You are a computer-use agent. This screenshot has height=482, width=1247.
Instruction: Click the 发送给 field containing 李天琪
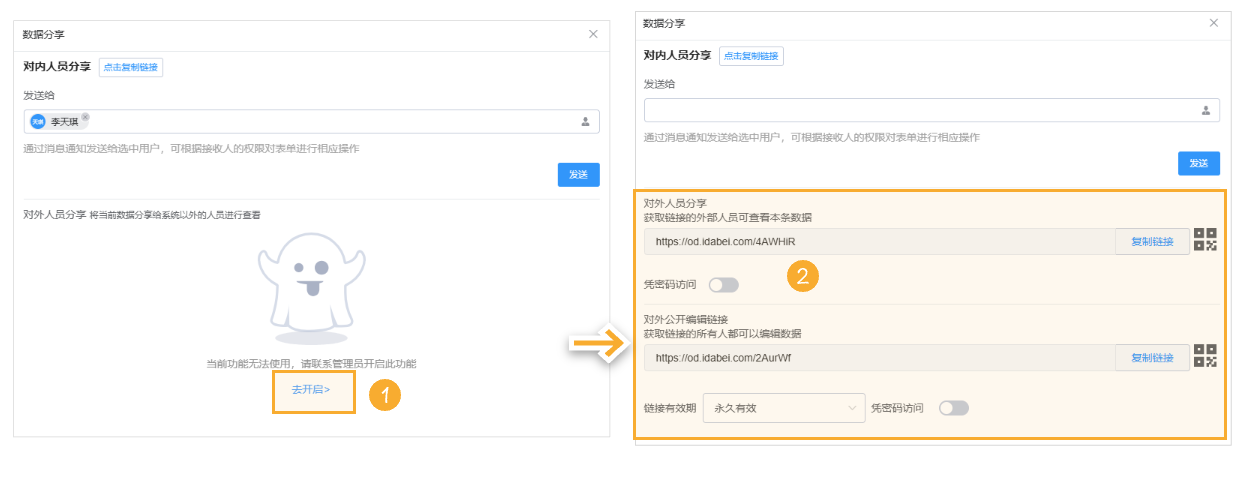(312, 122)
